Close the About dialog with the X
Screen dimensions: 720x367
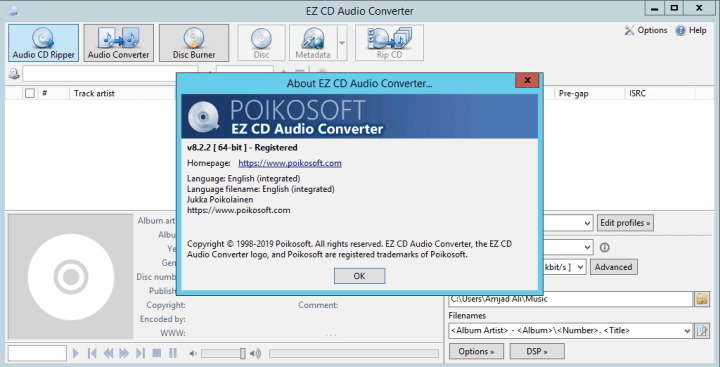click(x=527, y=80)
